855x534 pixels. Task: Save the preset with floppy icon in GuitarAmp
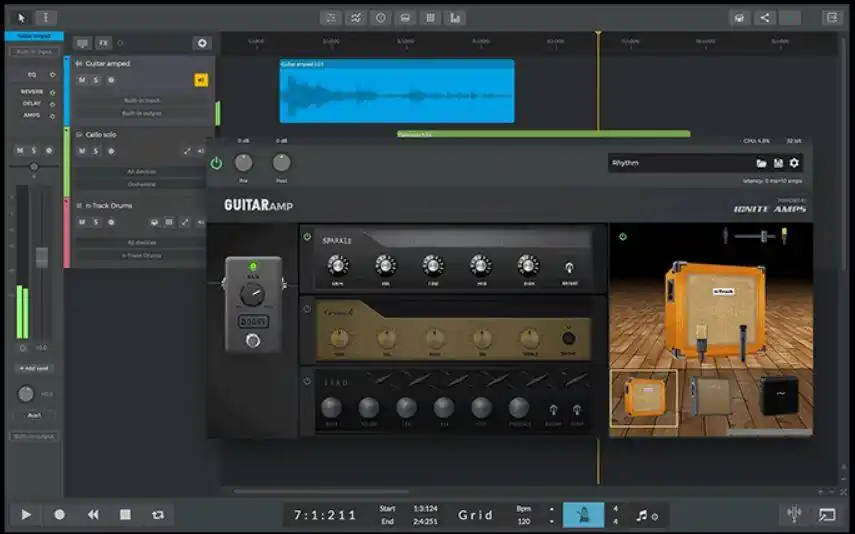(x=778, y=163)
